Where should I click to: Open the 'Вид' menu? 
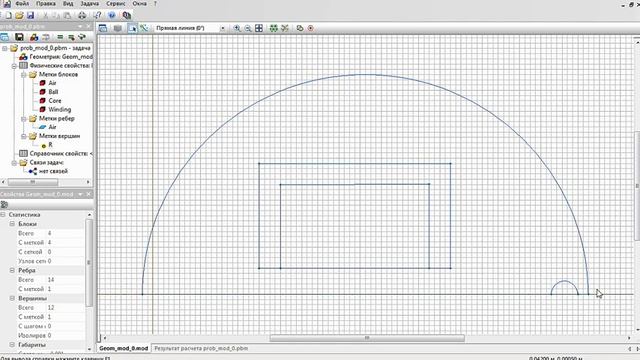tap(68, 3)
